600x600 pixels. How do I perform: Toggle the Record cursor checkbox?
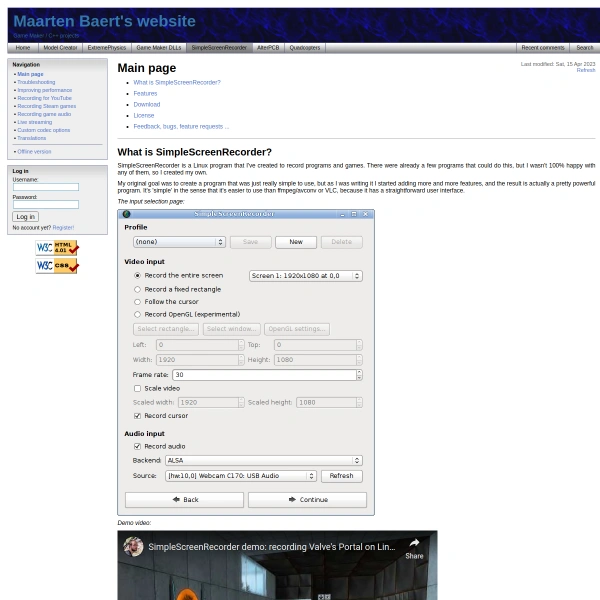coord(137,416)
